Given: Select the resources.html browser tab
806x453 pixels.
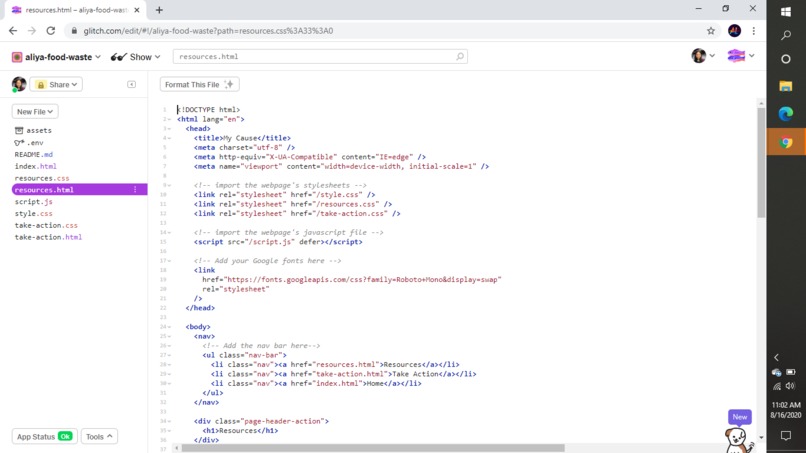Looking at the screenshot, I should point(75,10).
